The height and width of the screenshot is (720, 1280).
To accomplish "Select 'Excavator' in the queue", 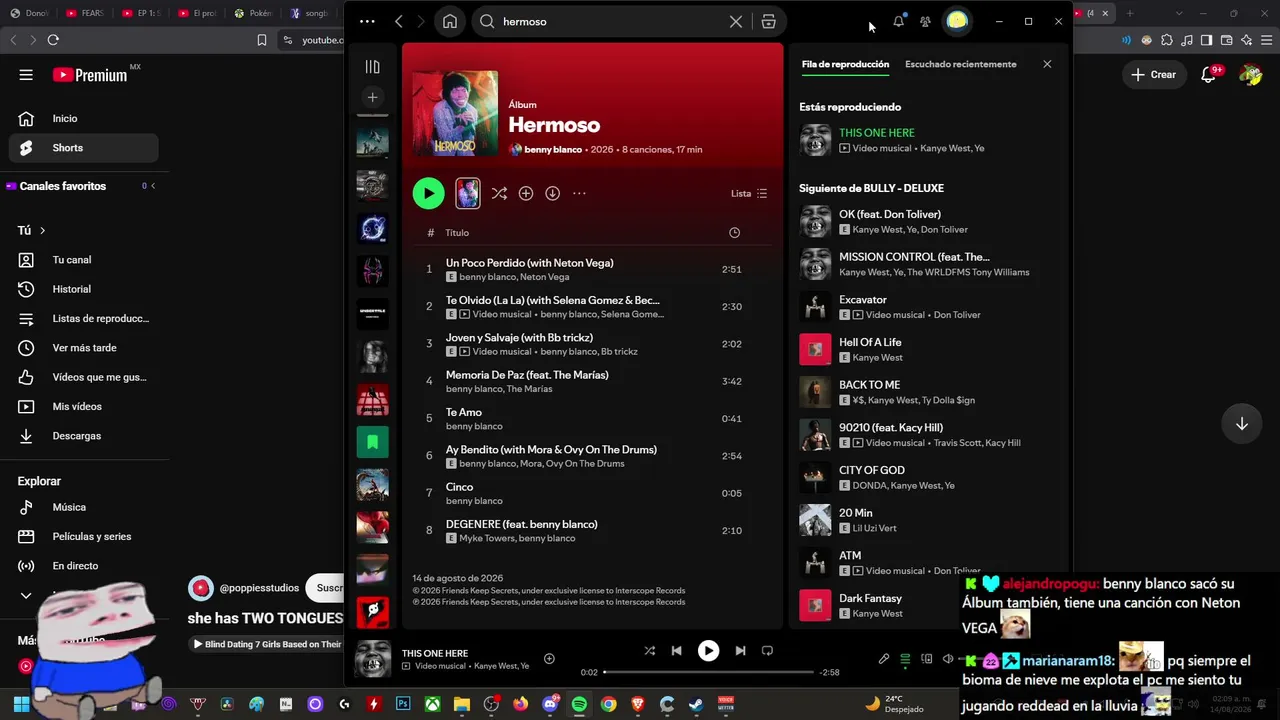I will point(928,307).
